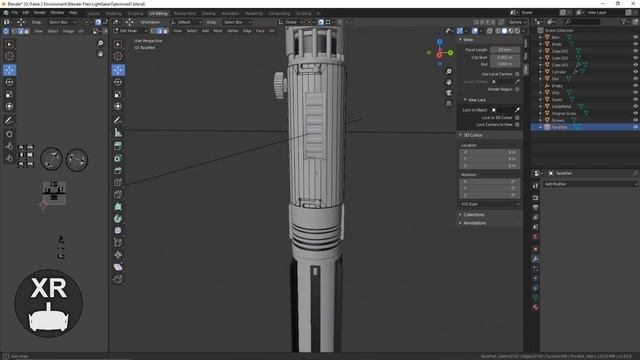This screenshot has width=640, height=360.
Task: Click the Lock to Object eyedropper
Action: (517, 110)
